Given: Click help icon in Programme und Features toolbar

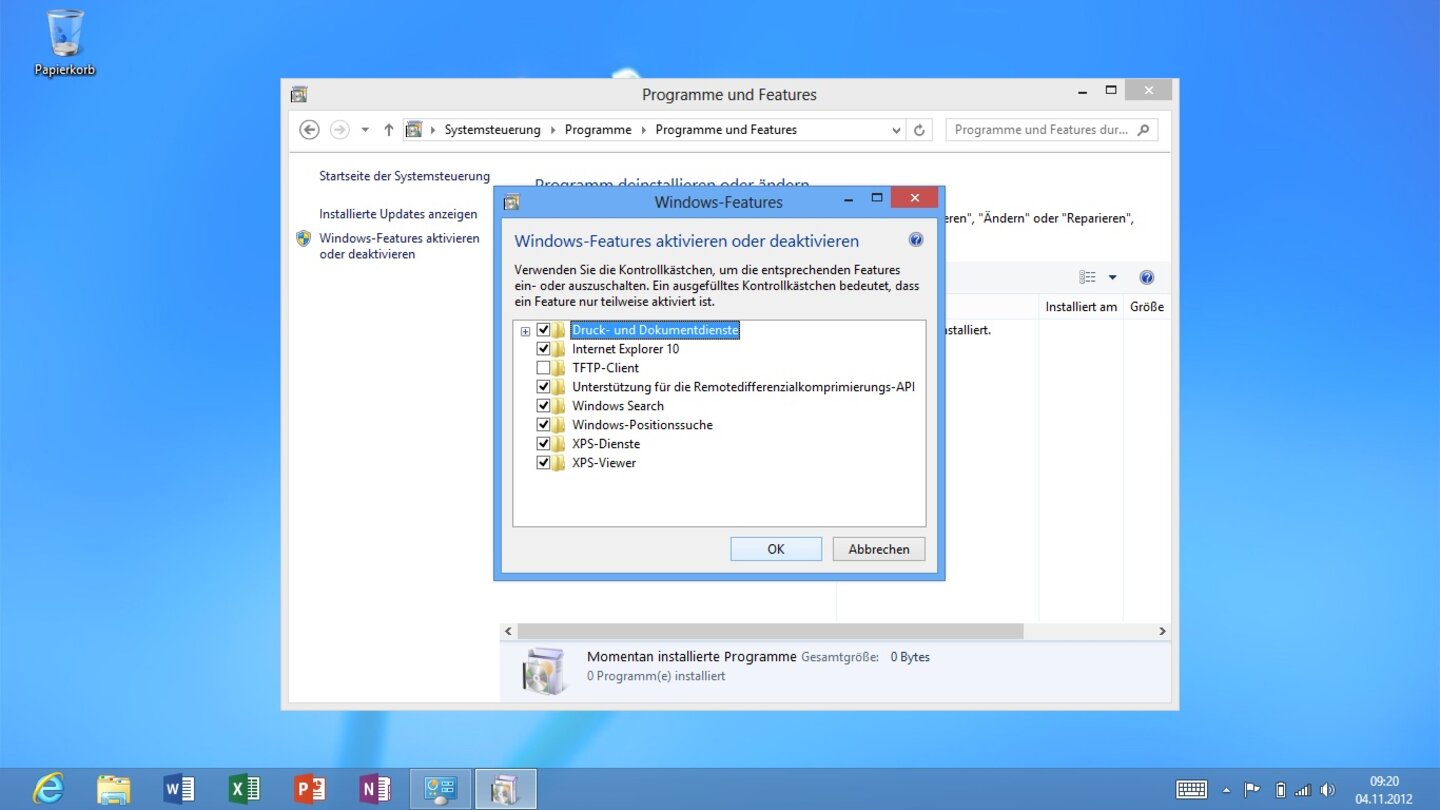Looking at the screenshot, I should 1147,277.
